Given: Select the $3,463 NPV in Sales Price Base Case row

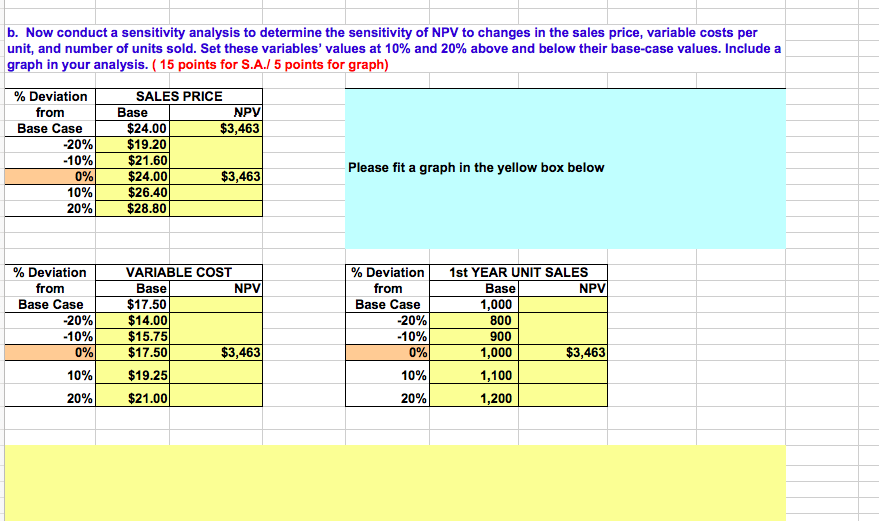Looking at the screenshot, I should click(216, 128).
